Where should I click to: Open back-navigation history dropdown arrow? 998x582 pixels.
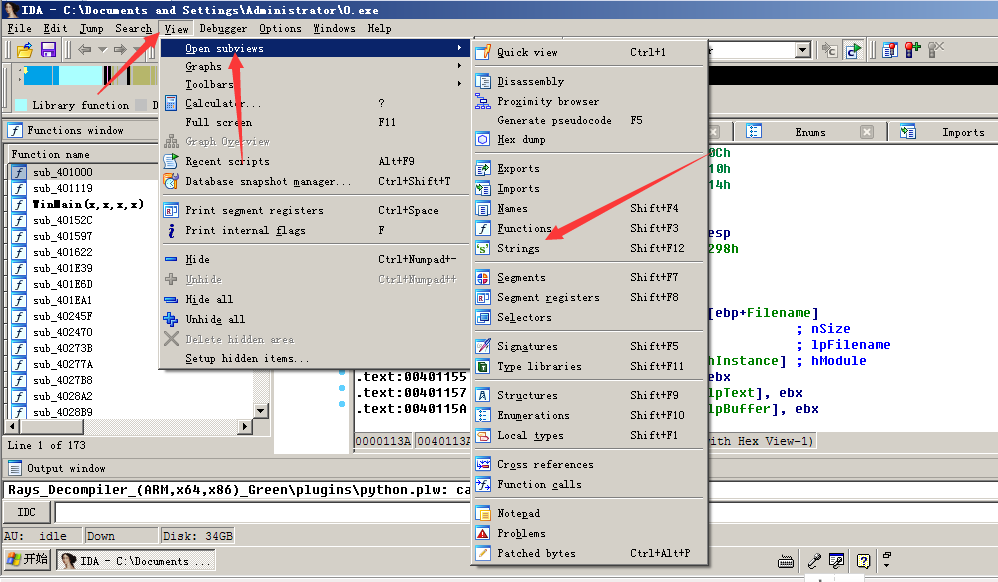pyautogui.click(x=102, y=50)
